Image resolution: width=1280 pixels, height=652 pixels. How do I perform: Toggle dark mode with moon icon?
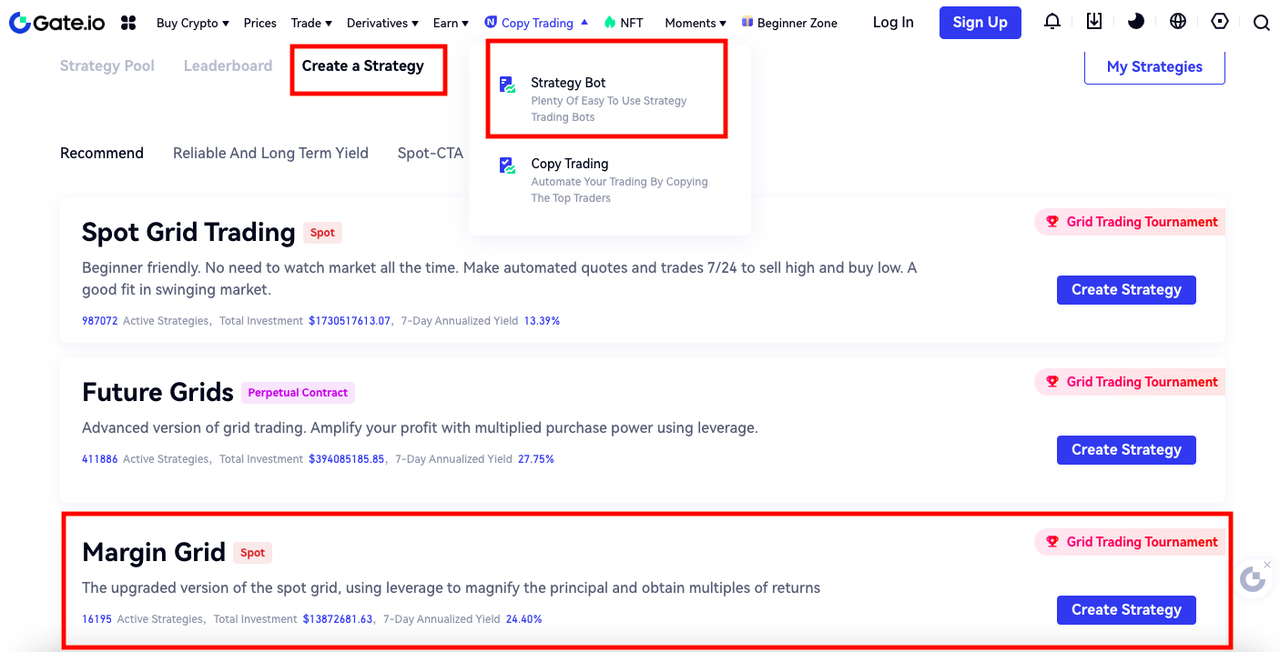coord(1136,22)
